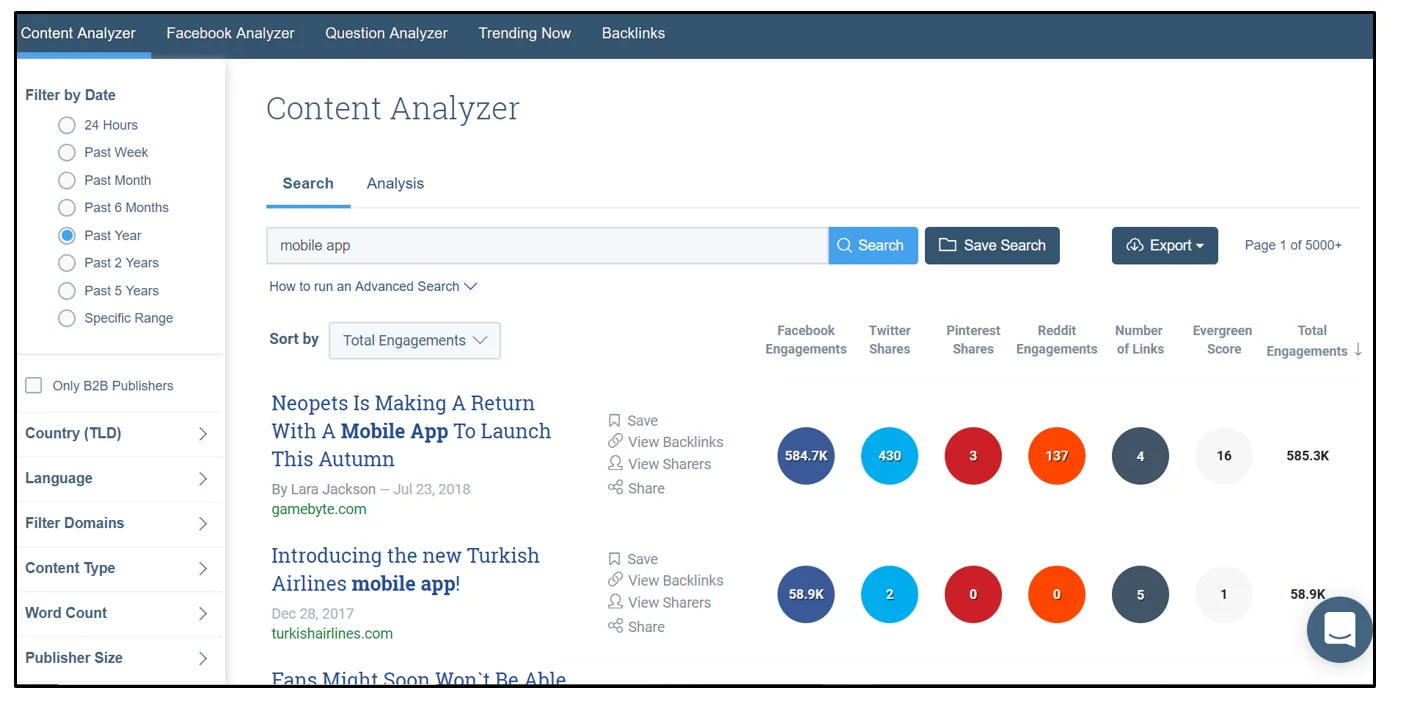Viewport: 1403px width, 716px height.
Task: Click the magnifier icon in the Search button
Action: click(845, 245)
